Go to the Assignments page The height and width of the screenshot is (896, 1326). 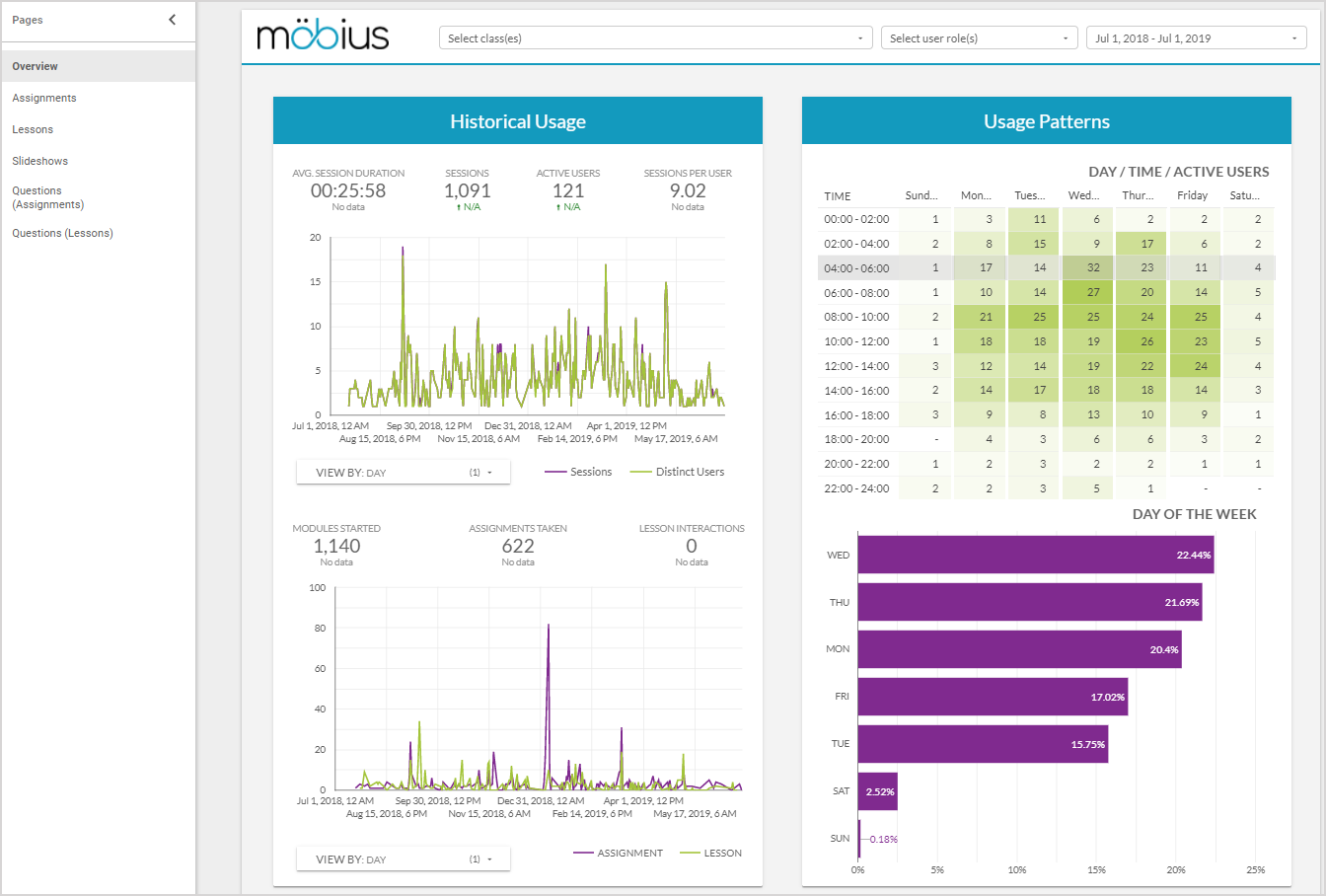coord(44,98)
